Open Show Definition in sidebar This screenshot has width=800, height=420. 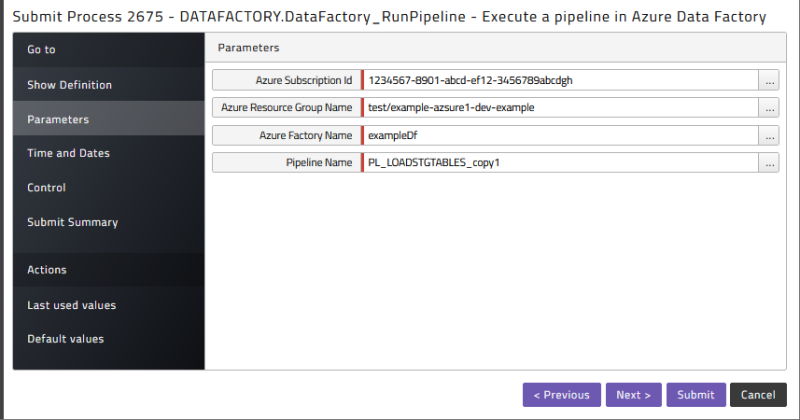(109, 85)
